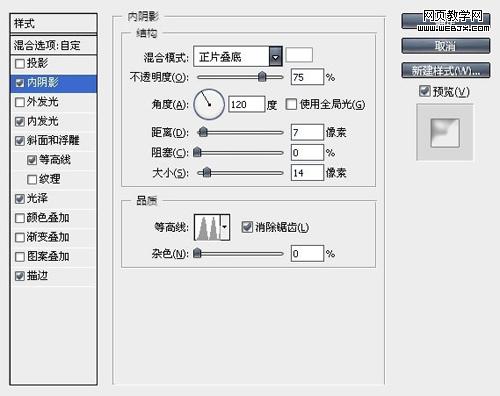Click the 新建样式 button
500x396 pixels.
coord(446,70)
